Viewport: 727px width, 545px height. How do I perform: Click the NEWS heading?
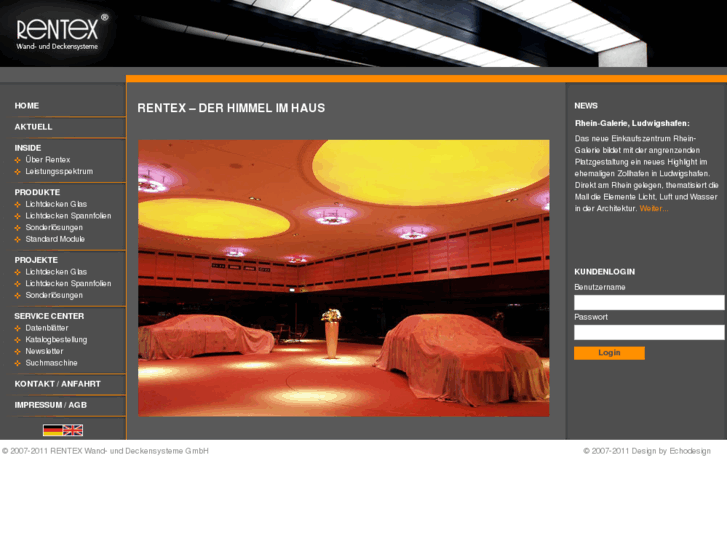pyautogui.click(x=586, y=106)
